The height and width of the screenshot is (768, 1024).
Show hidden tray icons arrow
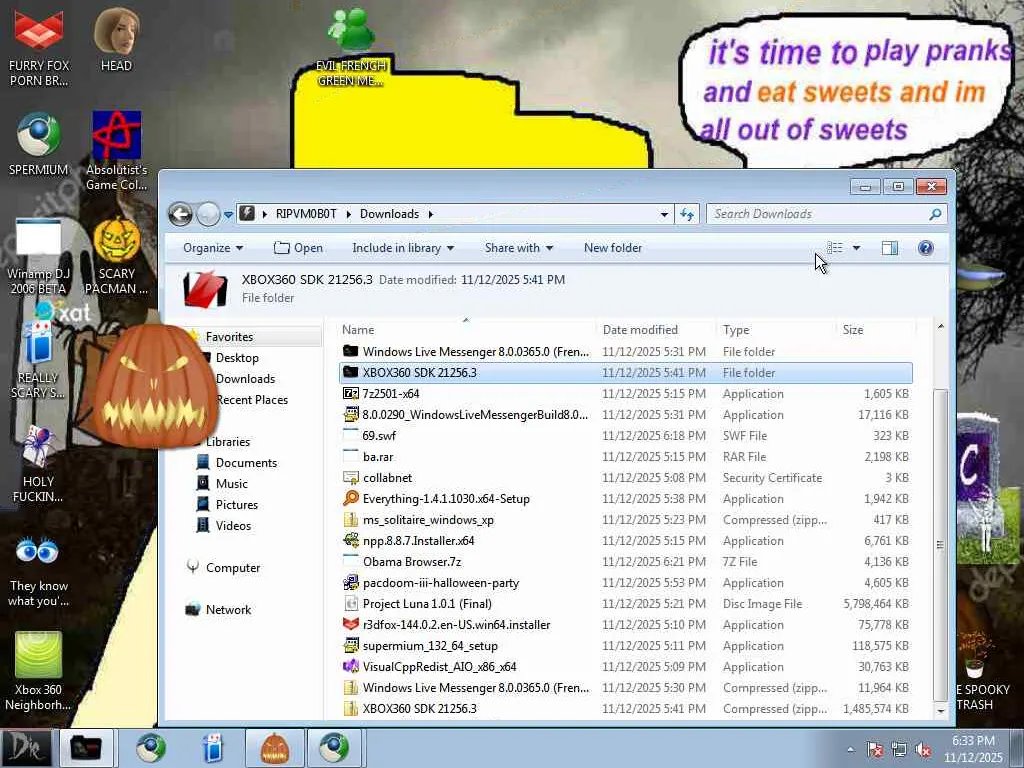coord(850,750)
